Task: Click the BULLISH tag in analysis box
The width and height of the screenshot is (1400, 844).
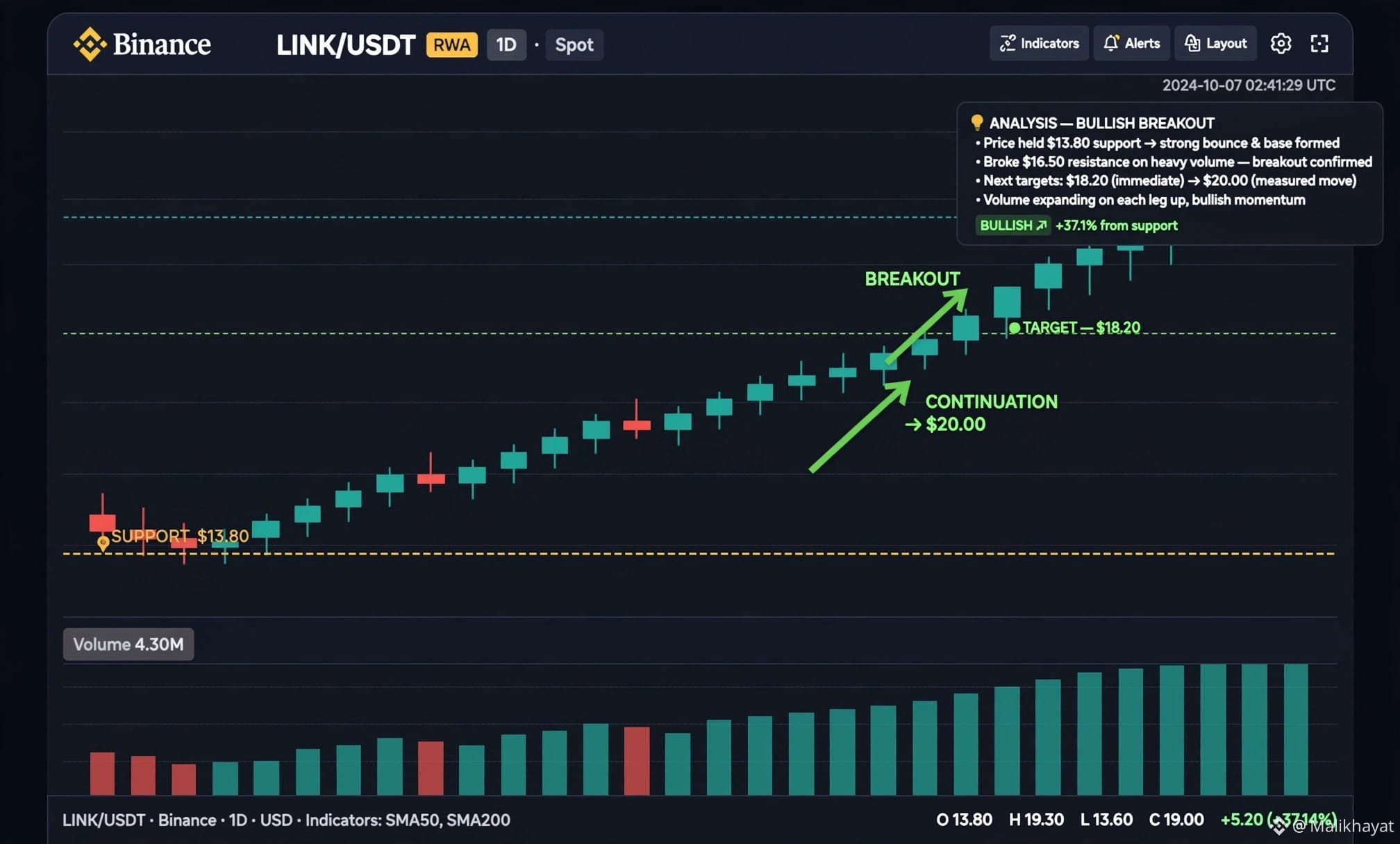Action: pos(1012,226)
